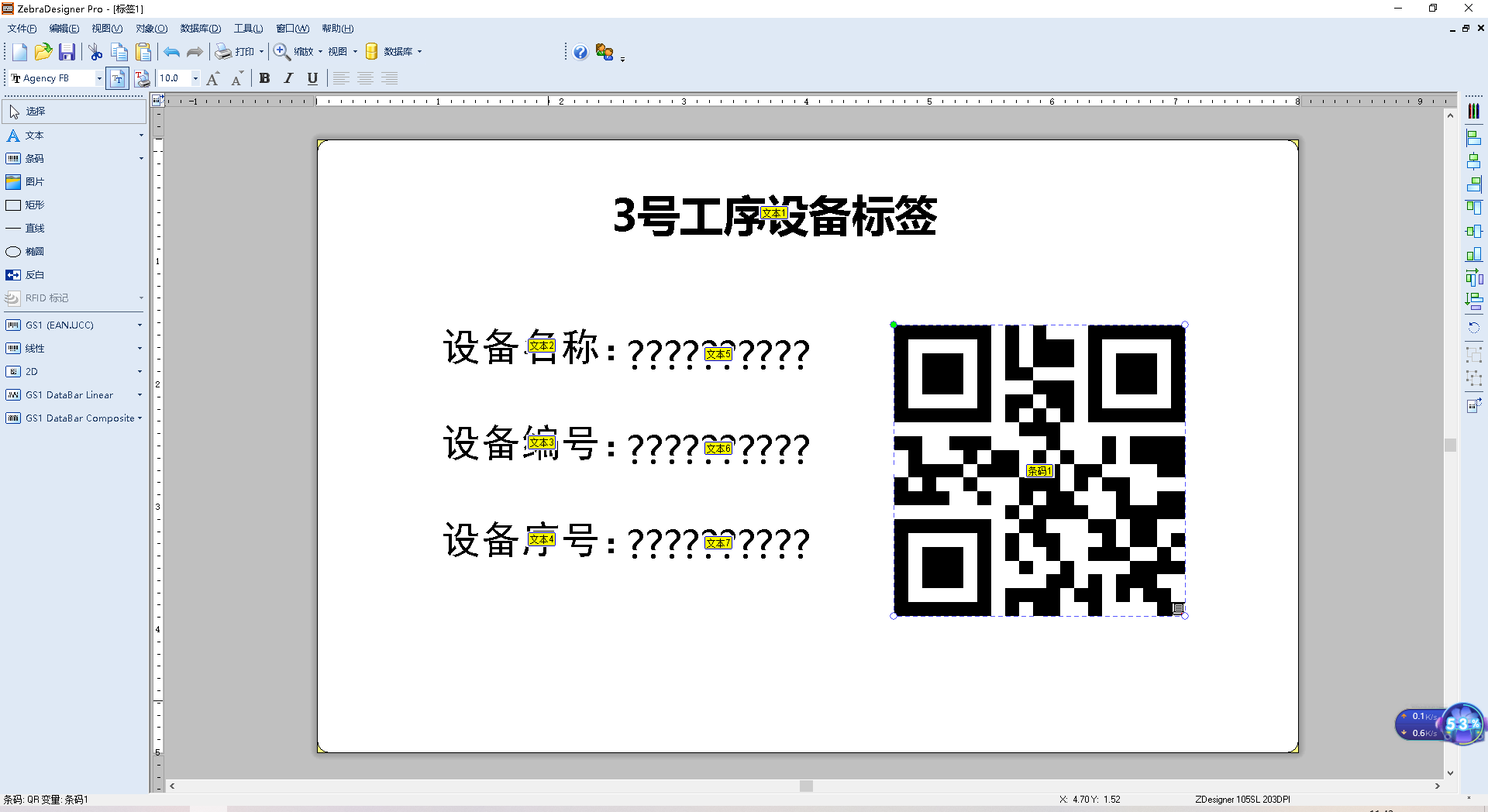Click the horizontal scrollbar thumb

806,786
